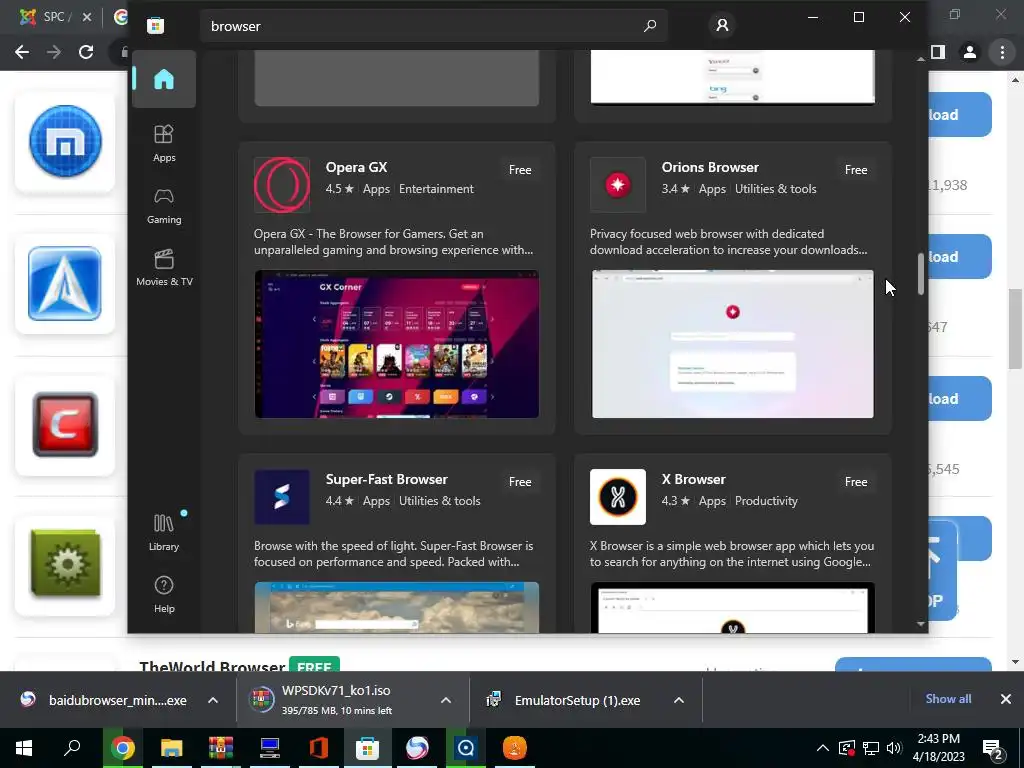Go back in Chrome browser
The image size is (1024, 768).
pos(22,52)
